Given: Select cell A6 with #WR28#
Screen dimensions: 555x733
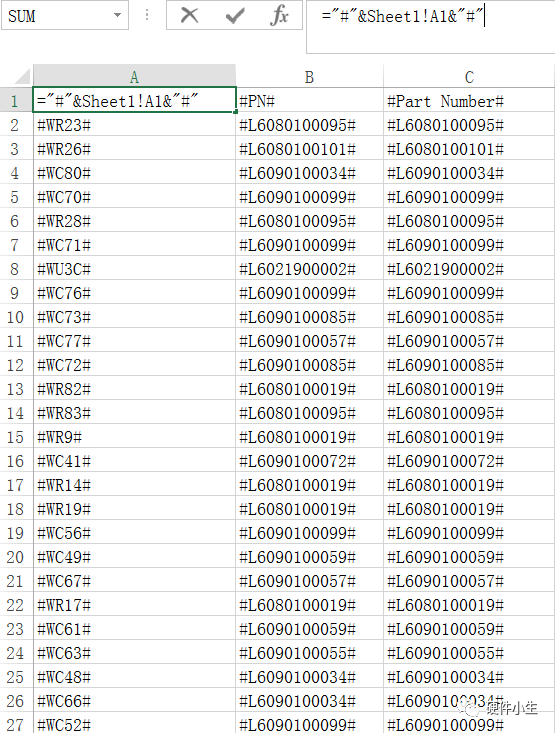Looking at the screenshot, I should pyautogui.click(x=134, y=220).
